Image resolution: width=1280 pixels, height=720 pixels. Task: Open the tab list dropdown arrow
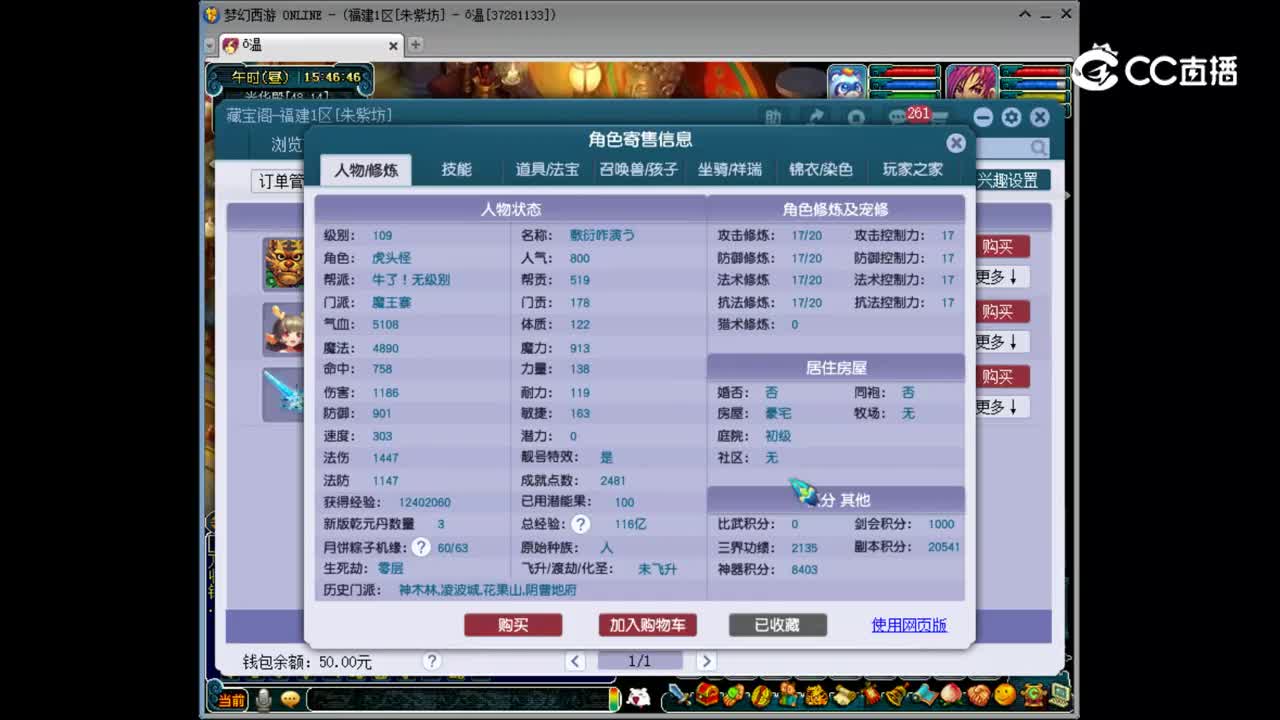click(209, 46)
